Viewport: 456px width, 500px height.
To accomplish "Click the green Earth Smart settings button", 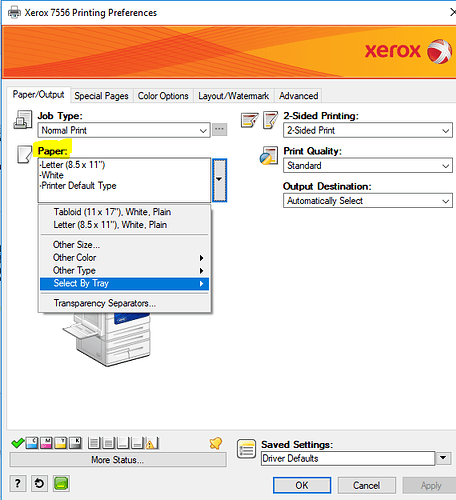I will pyautogui.click(x=61, y=483).
